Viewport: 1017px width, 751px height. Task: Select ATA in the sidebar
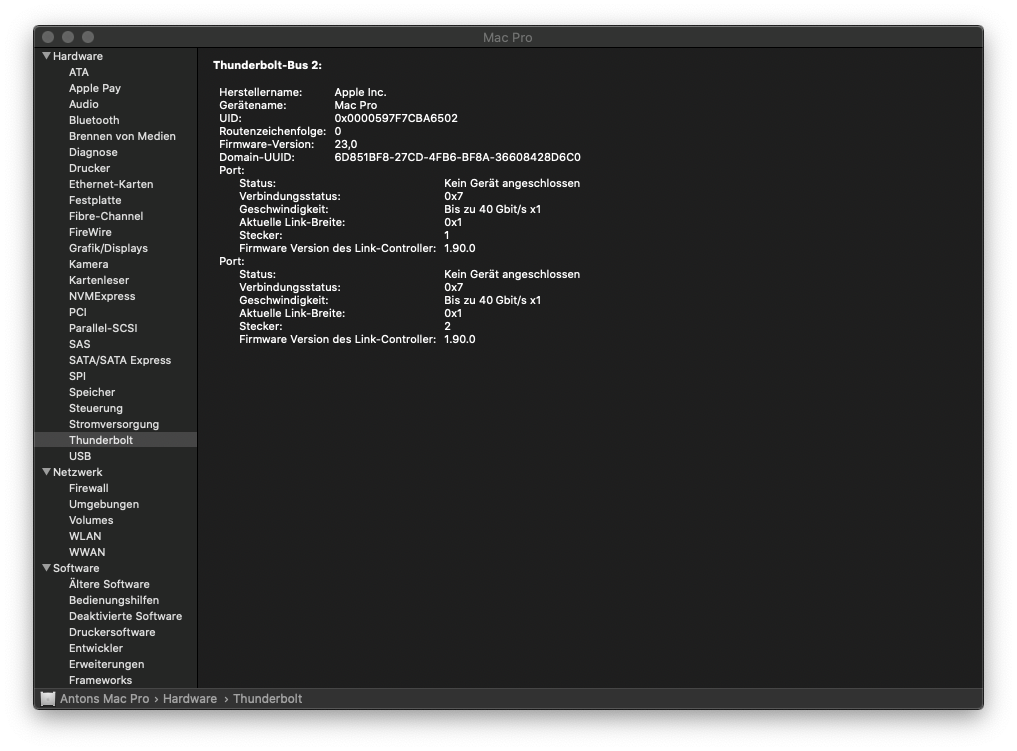(x=79, y=72)
